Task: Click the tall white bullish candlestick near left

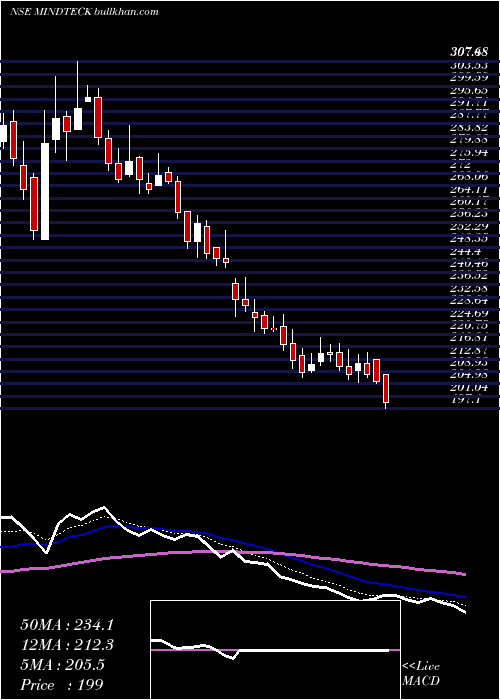Action: click(45, 192)
